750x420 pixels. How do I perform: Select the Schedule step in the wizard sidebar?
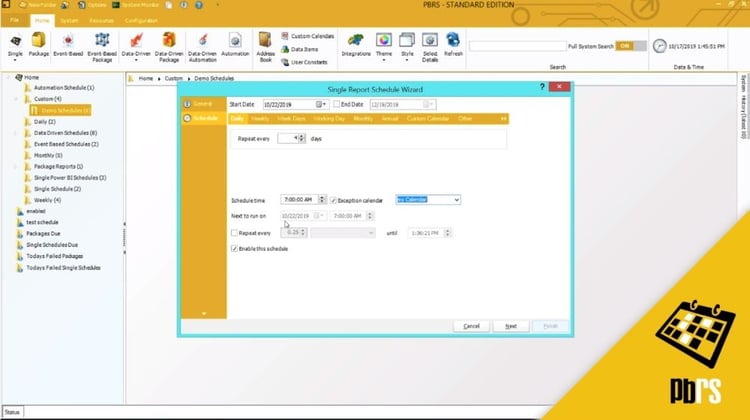pyautogui.click(x=202, y=118)
